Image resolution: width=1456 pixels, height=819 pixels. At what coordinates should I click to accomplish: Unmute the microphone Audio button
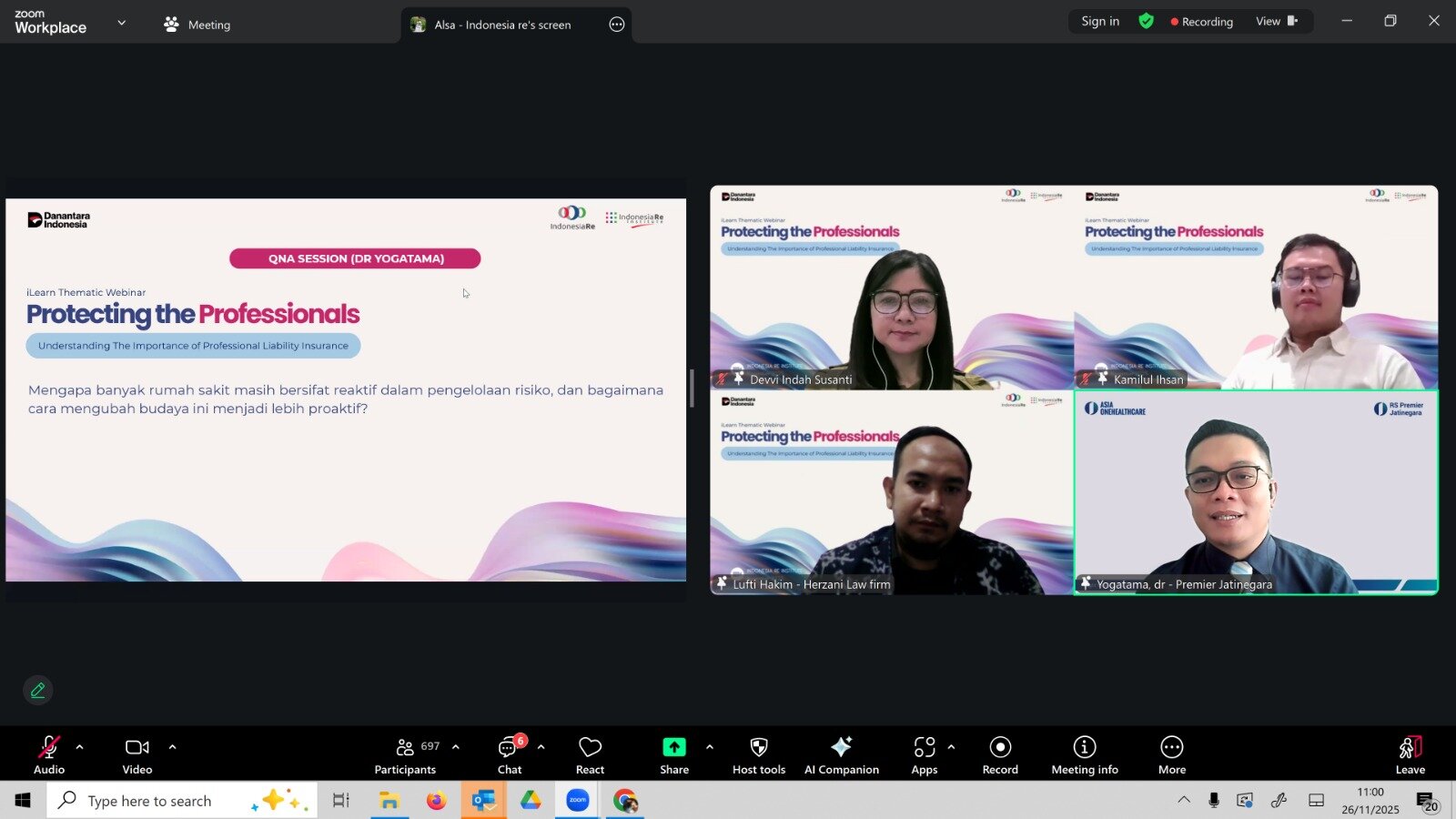49,755
